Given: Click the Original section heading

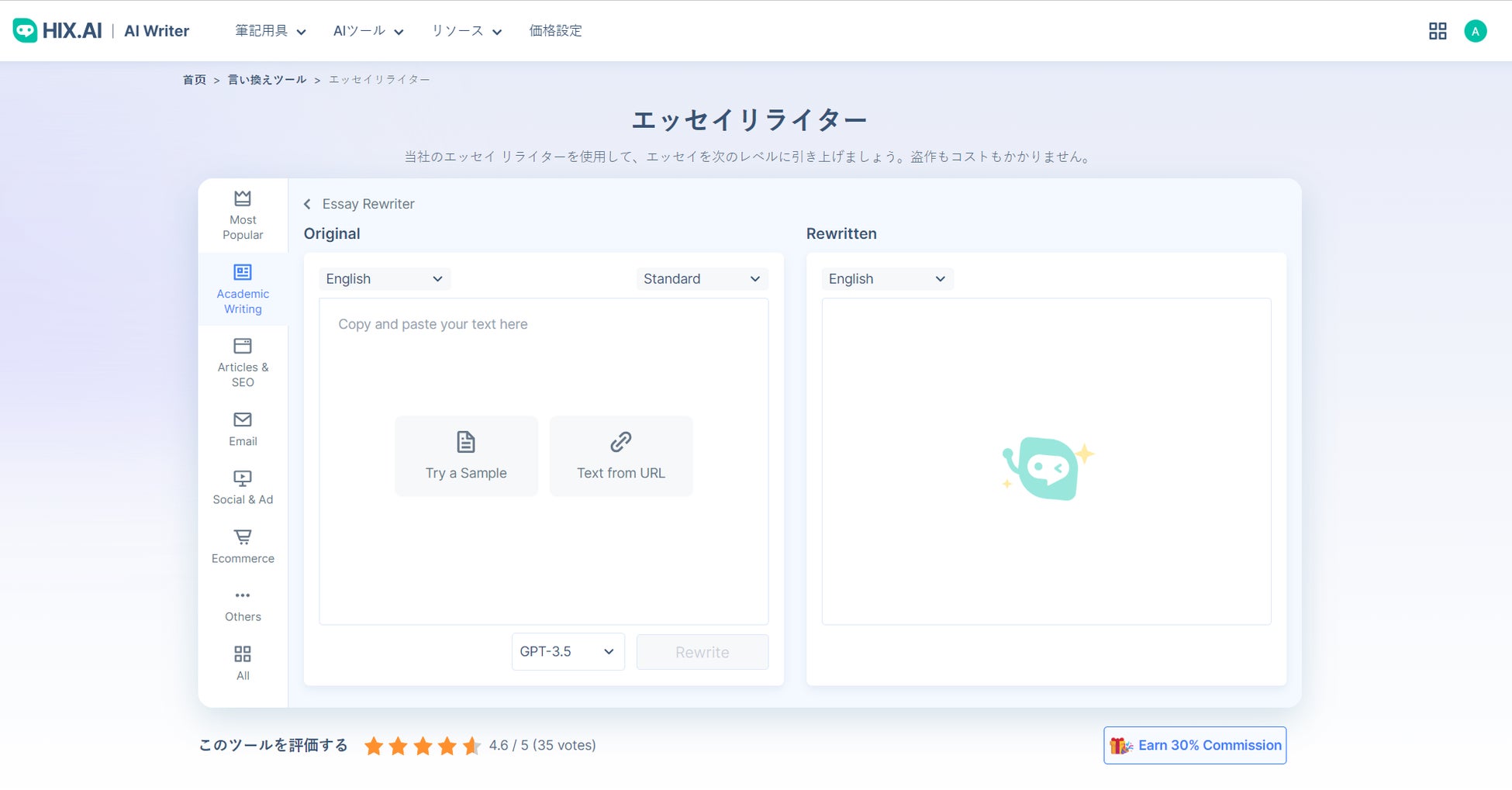Looking at the screenshot, I should pos(332,234).
